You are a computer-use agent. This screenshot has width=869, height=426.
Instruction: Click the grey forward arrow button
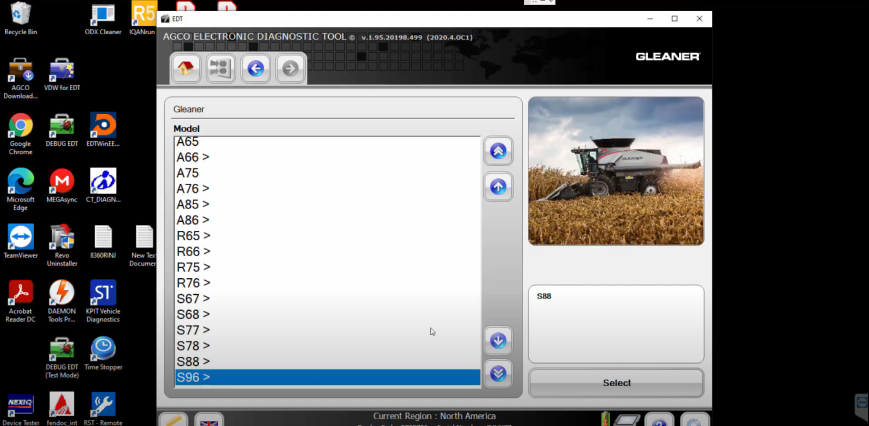[x=290, y=68]
